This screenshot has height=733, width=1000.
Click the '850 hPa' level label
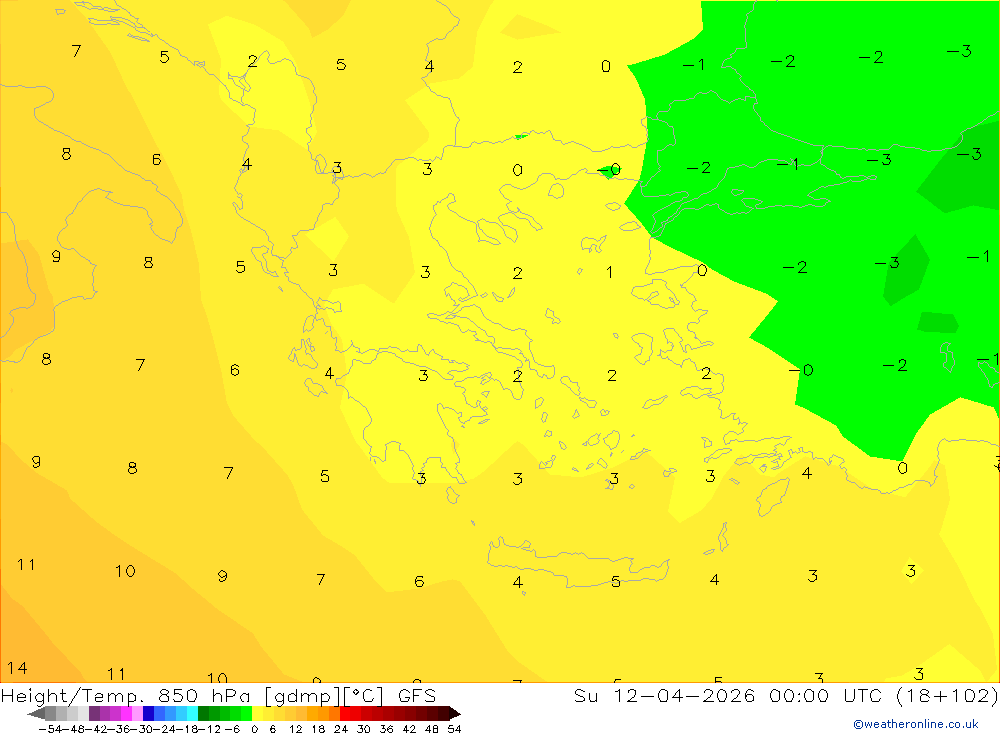[205, 695]
